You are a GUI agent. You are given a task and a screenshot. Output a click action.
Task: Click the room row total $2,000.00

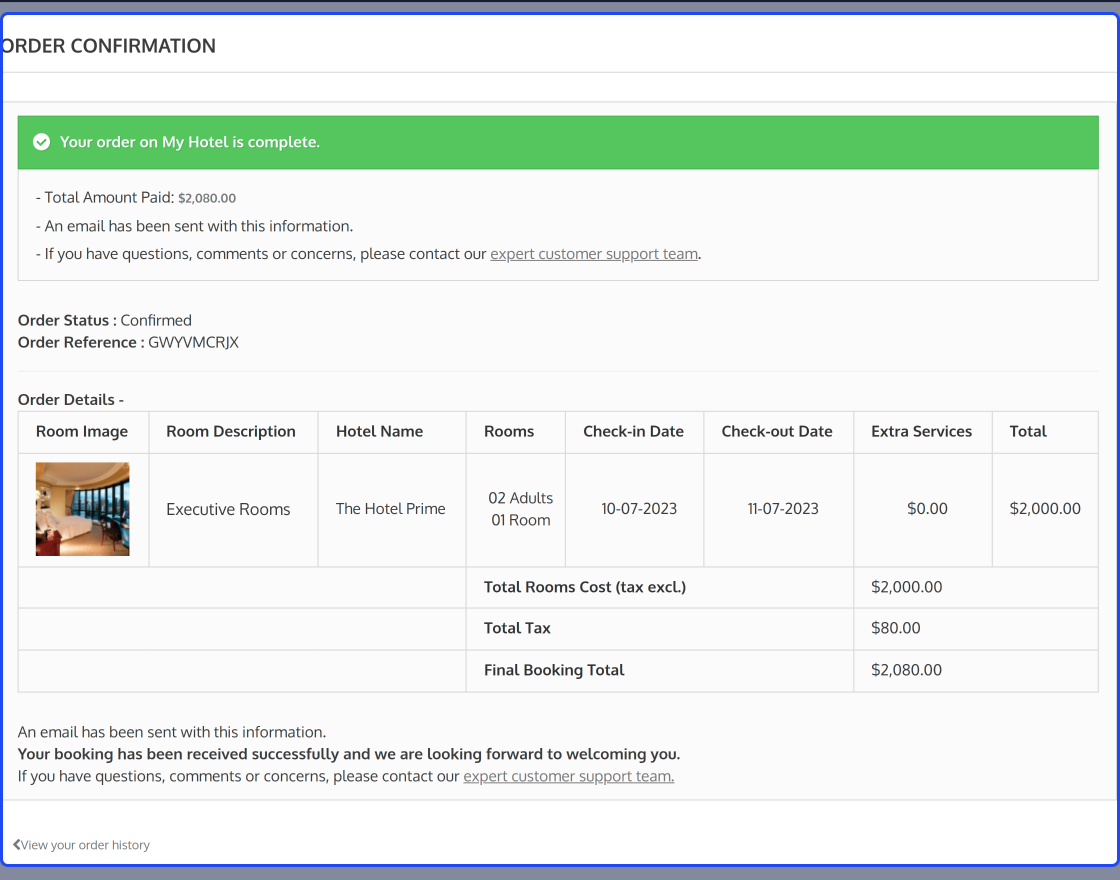pos(1045,509)
